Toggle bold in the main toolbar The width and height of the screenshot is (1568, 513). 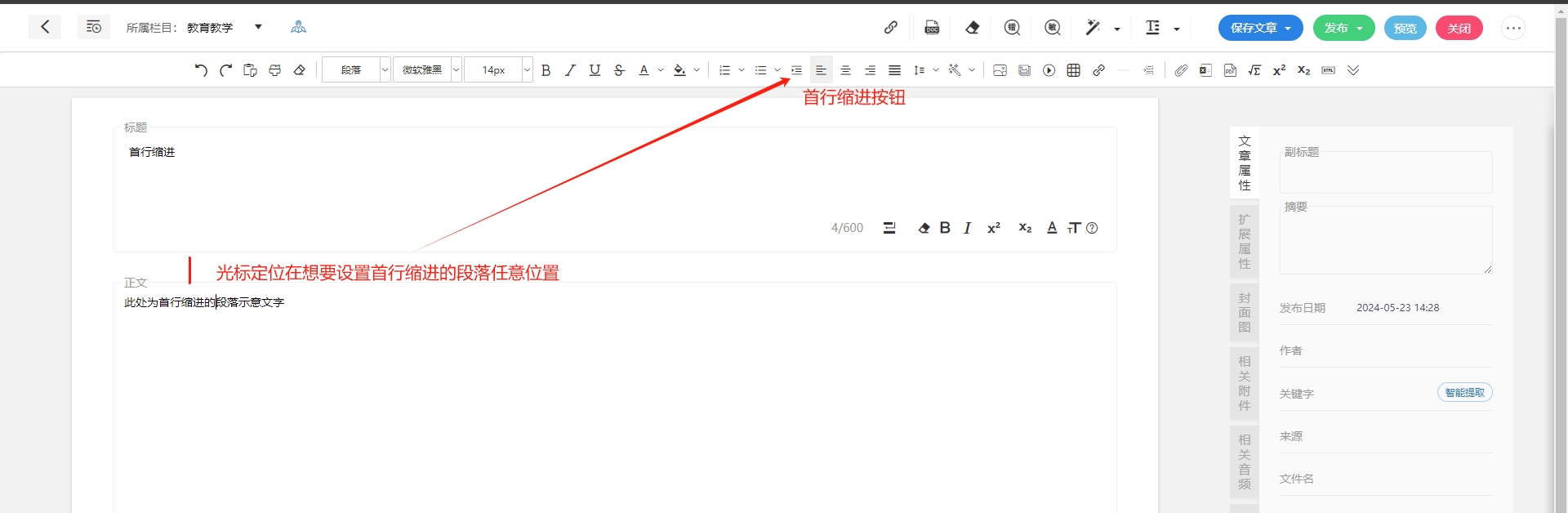coord(546,70)
